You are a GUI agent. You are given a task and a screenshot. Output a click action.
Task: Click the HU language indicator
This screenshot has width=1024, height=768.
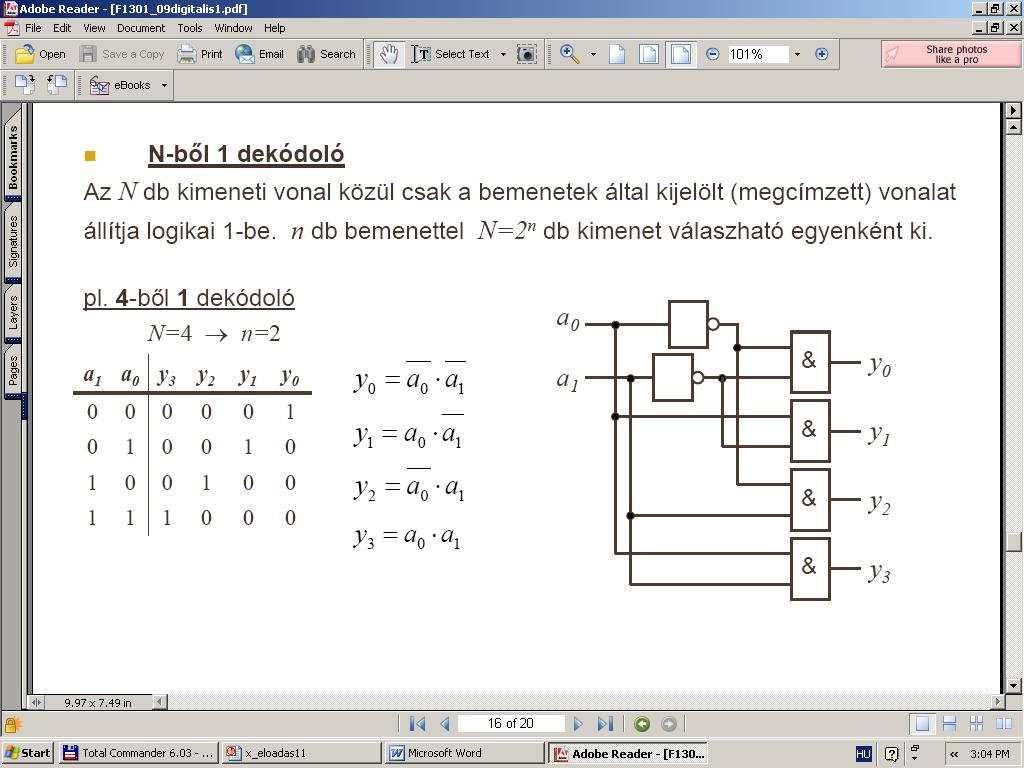click(x=863, y=754)
